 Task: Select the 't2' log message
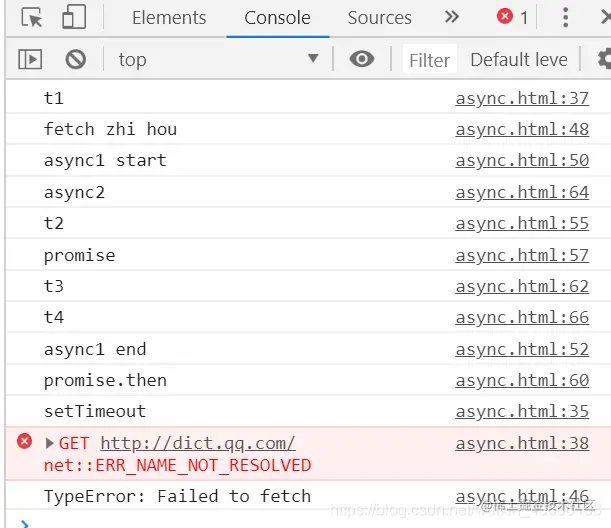click(x=54, y=224)
